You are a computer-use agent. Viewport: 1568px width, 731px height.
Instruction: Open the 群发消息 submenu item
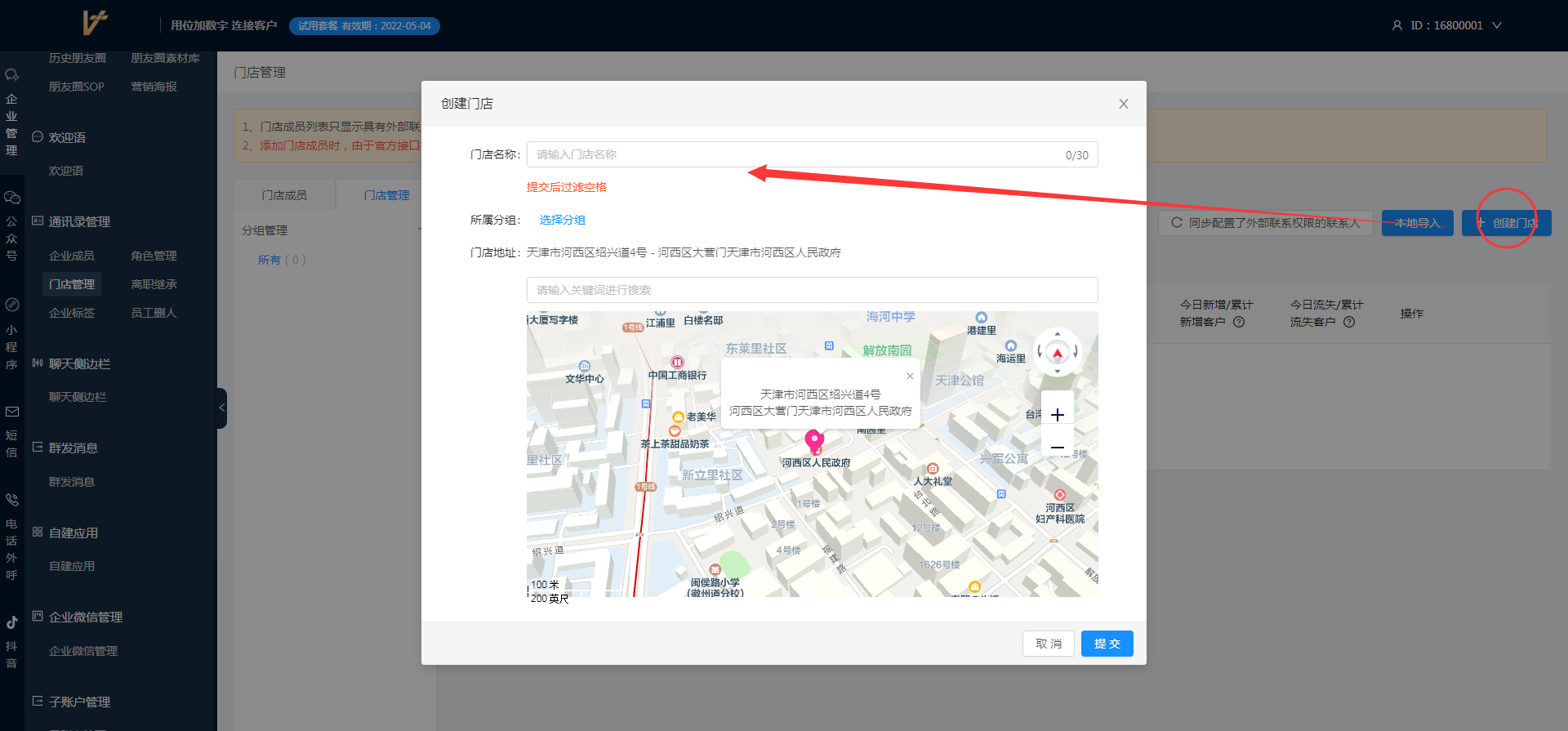click(72, 482)
